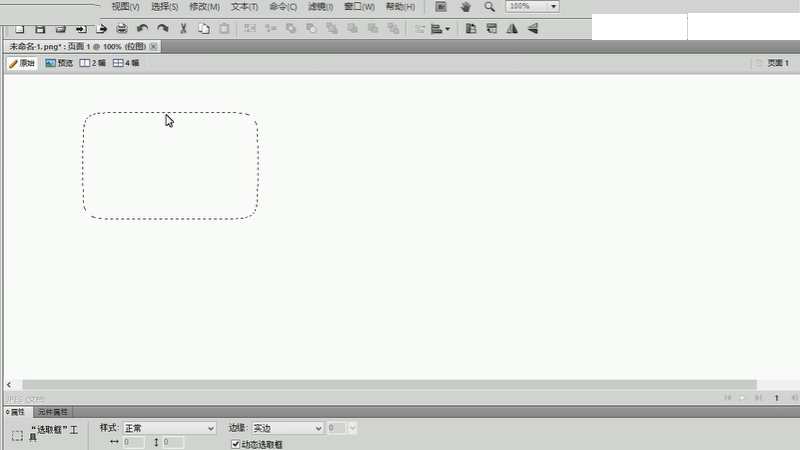Screen dimensions: 800x450
Task: Go to first frame control
Action: click(728, 398)
